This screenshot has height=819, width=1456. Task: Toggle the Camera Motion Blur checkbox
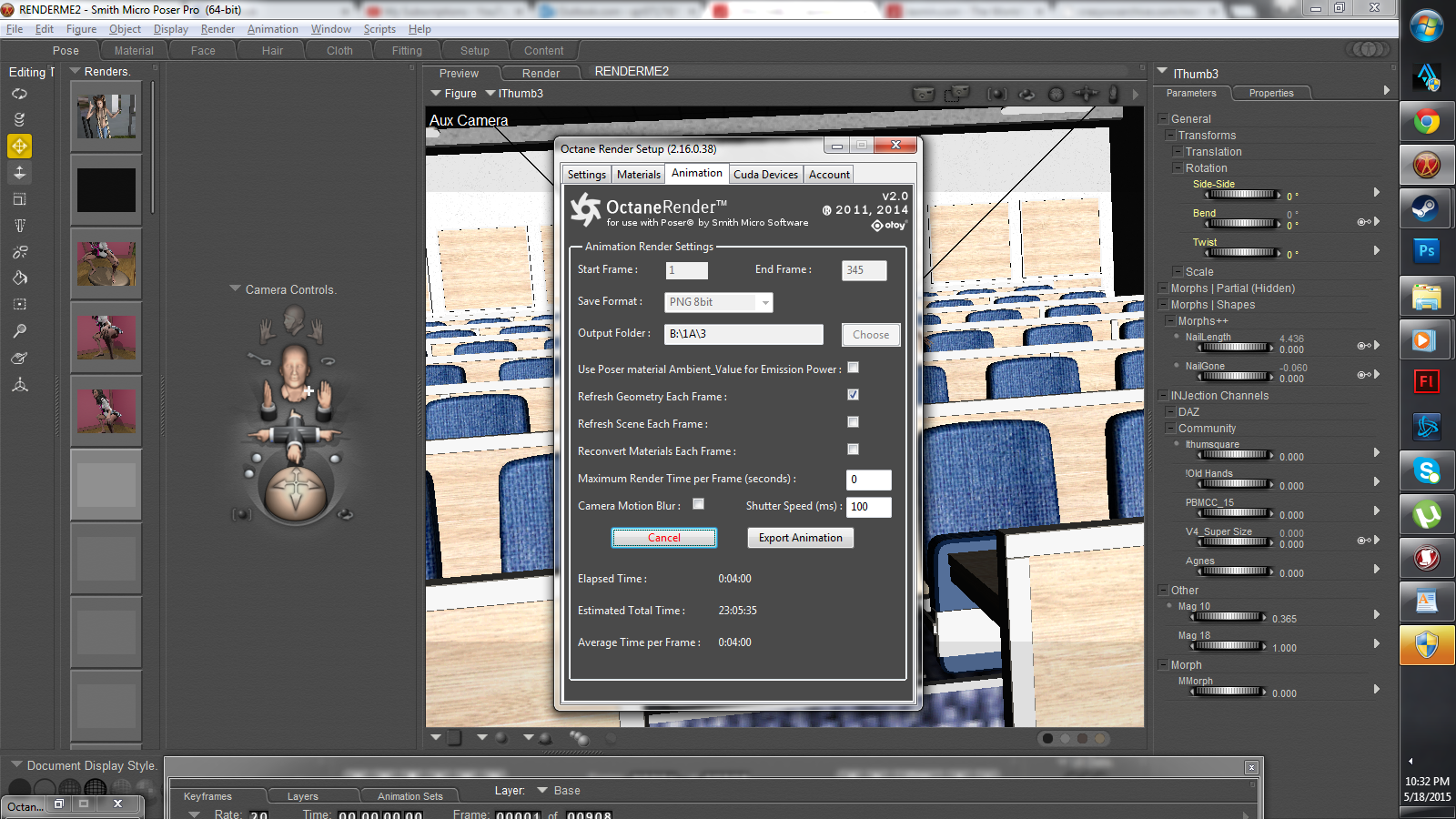pos(699,504)
